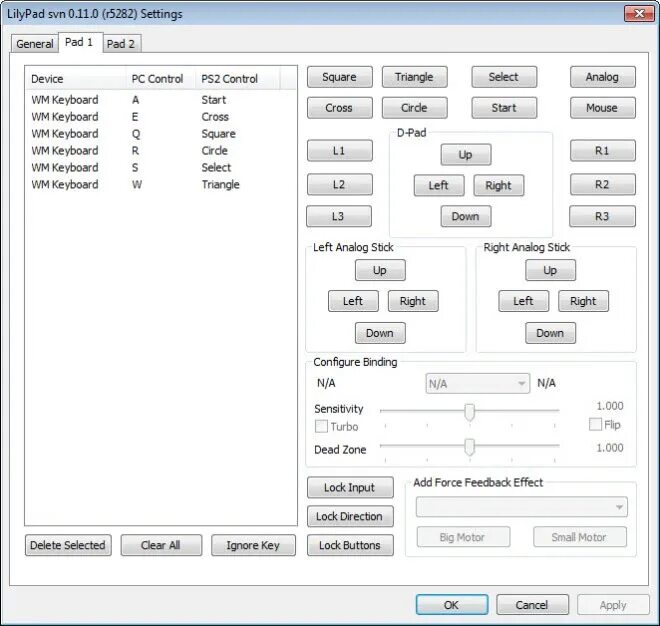Bind the Square button
The image size is (660, 626).
click(x=339, y=77)
